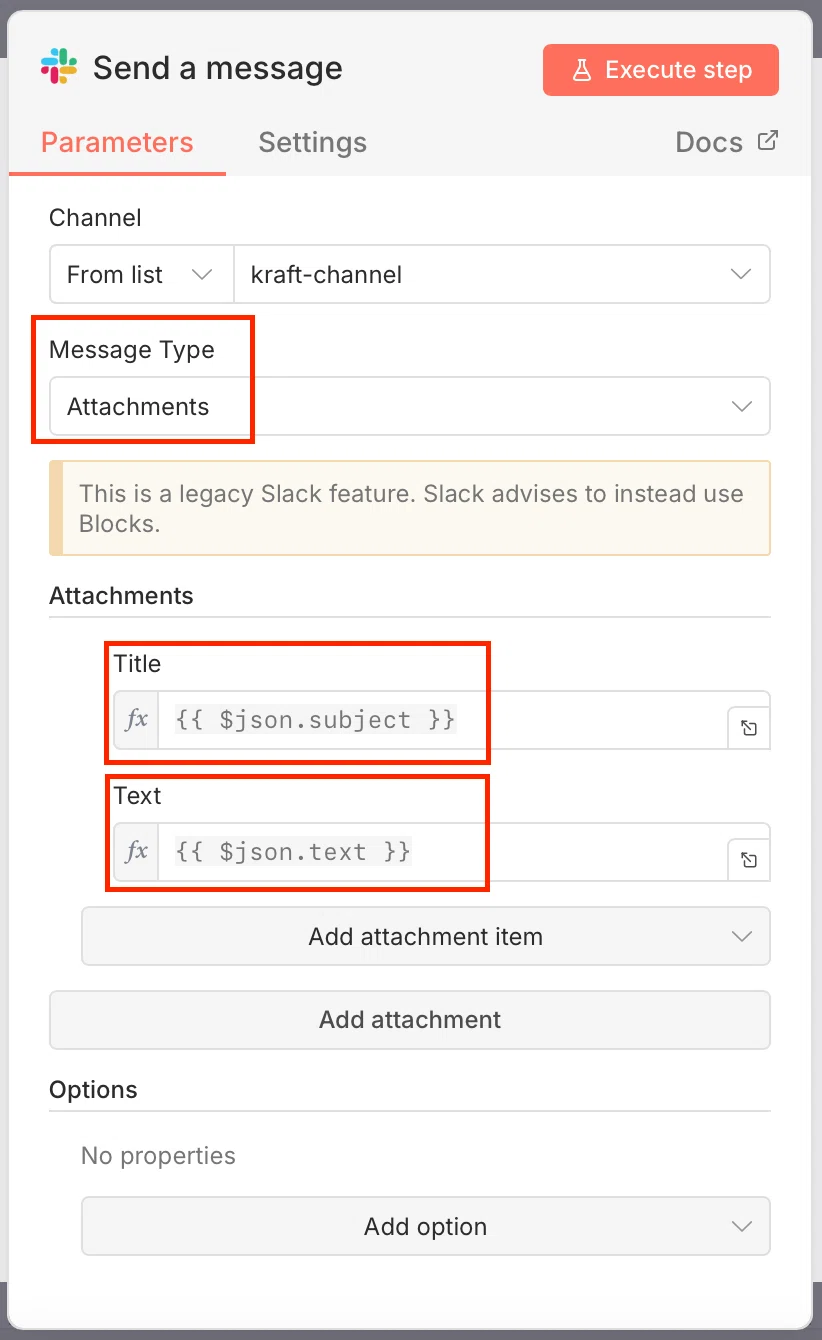822x1340 pixels.
Task: Click into the Title expression field
Action: (443, 720)
